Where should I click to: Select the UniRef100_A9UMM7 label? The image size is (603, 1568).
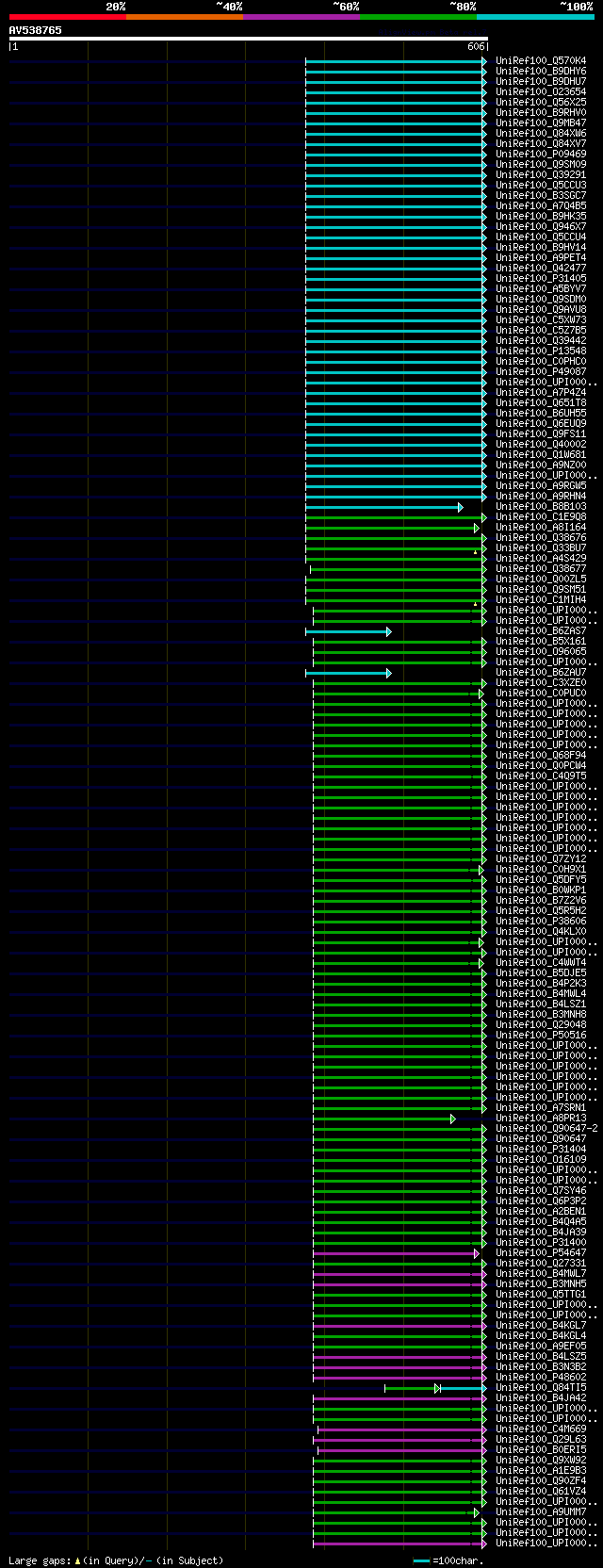(x=541, y=1512)
